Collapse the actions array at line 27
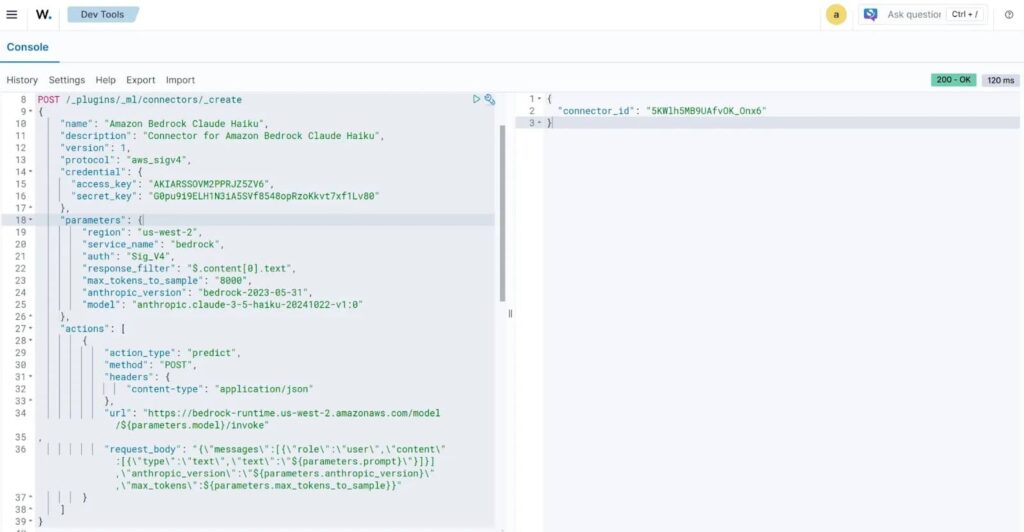 (x=31, y=328)
